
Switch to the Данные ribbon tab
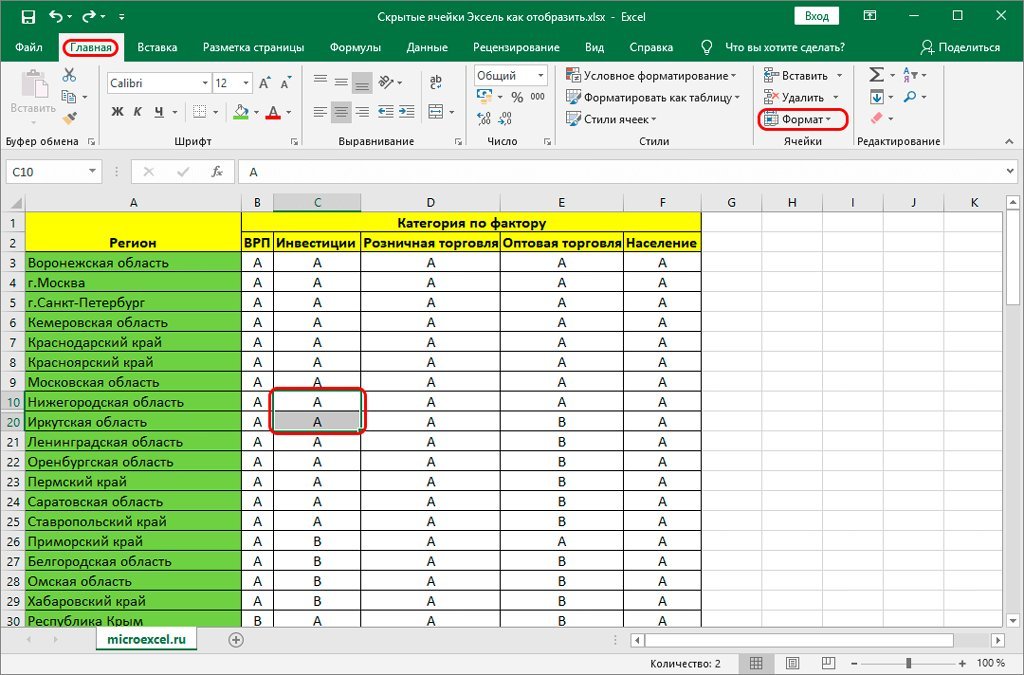(427, 47)
